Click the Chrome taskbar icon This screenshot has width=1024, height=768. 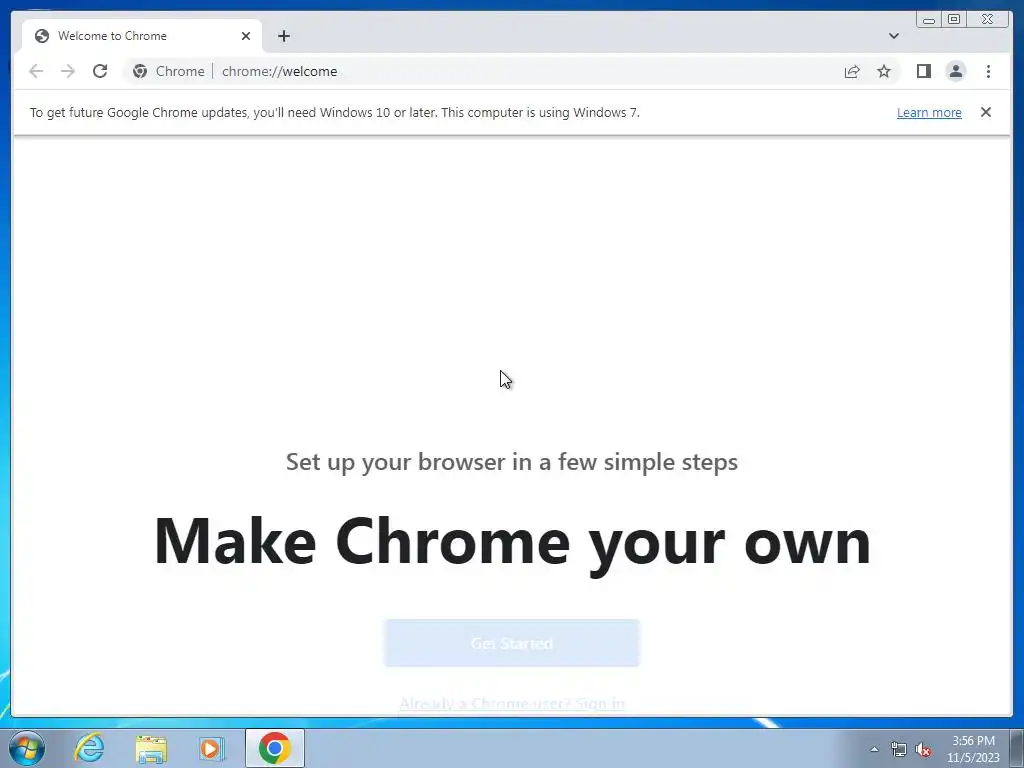coord(275,748)
